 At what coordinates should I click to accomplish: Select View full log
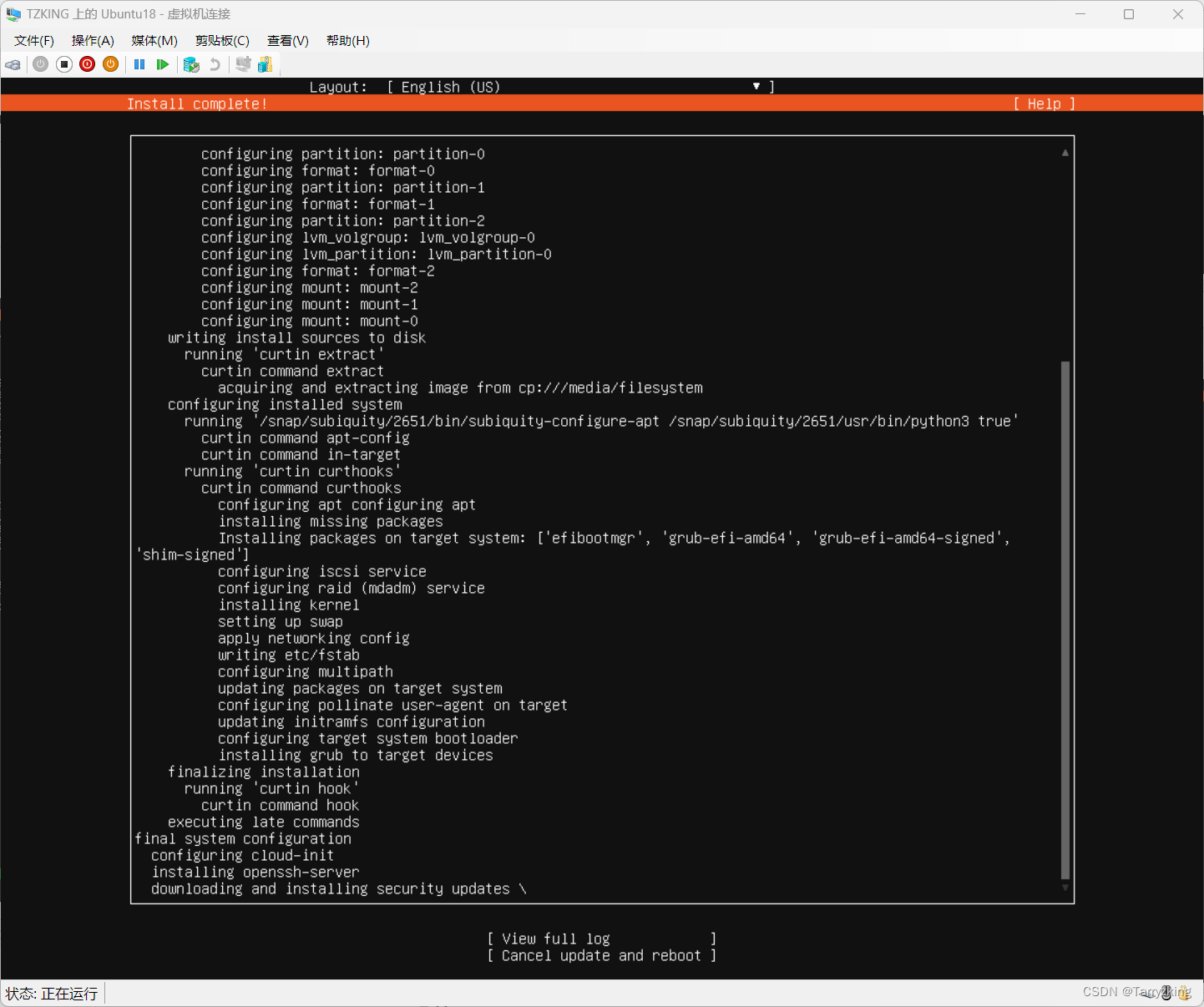[x=602, y=939]
